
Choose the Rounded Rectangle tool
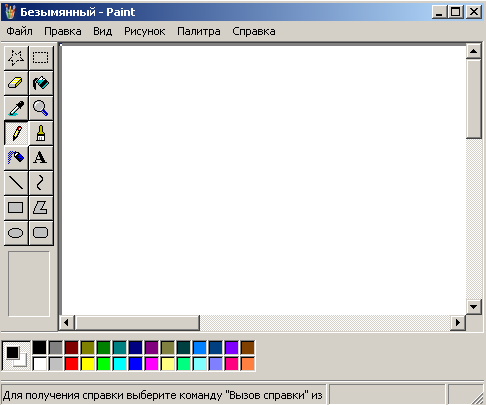click(41, 233)
